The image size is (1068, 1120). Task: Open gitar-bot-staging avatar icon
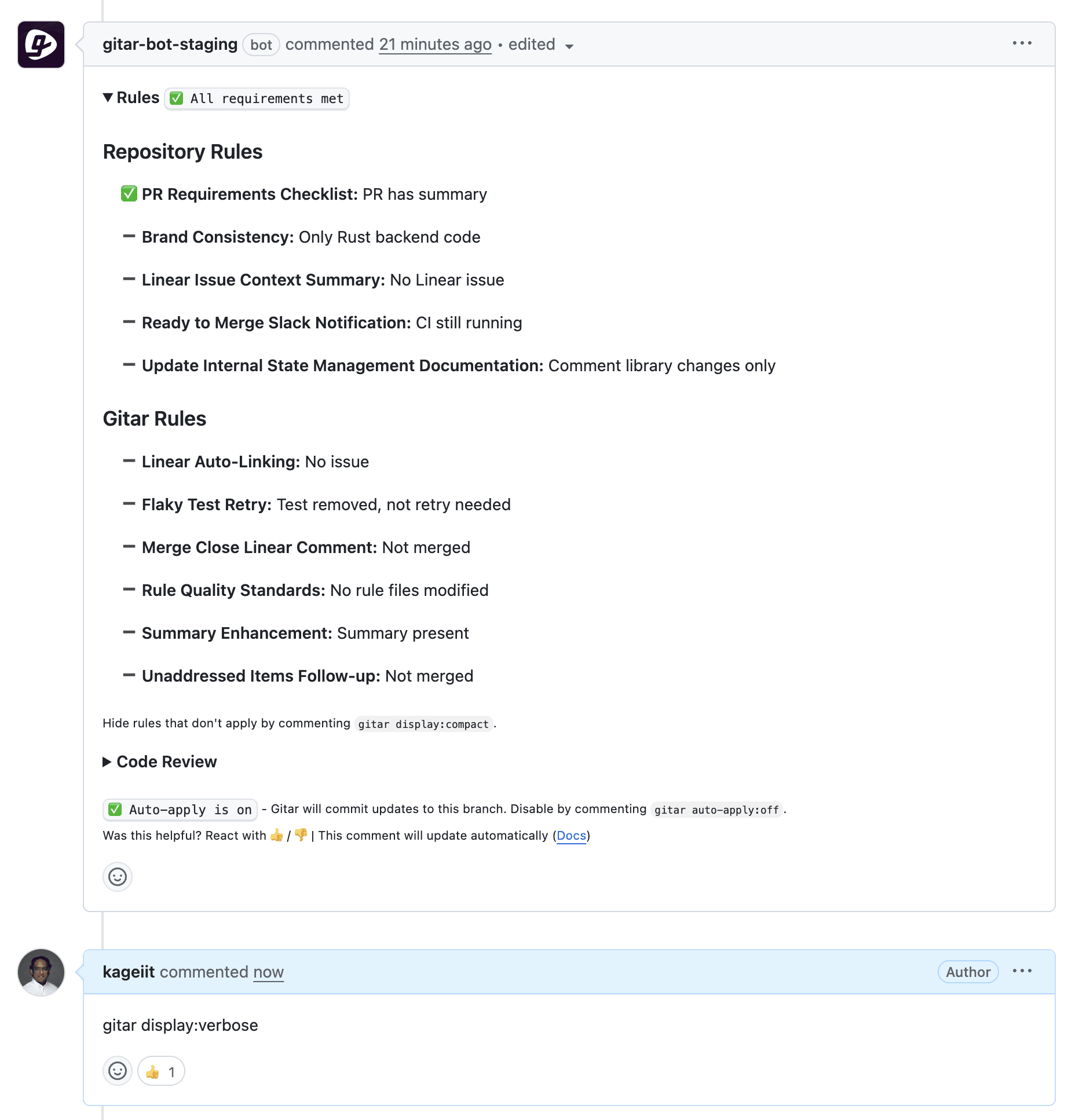(41, 45)
